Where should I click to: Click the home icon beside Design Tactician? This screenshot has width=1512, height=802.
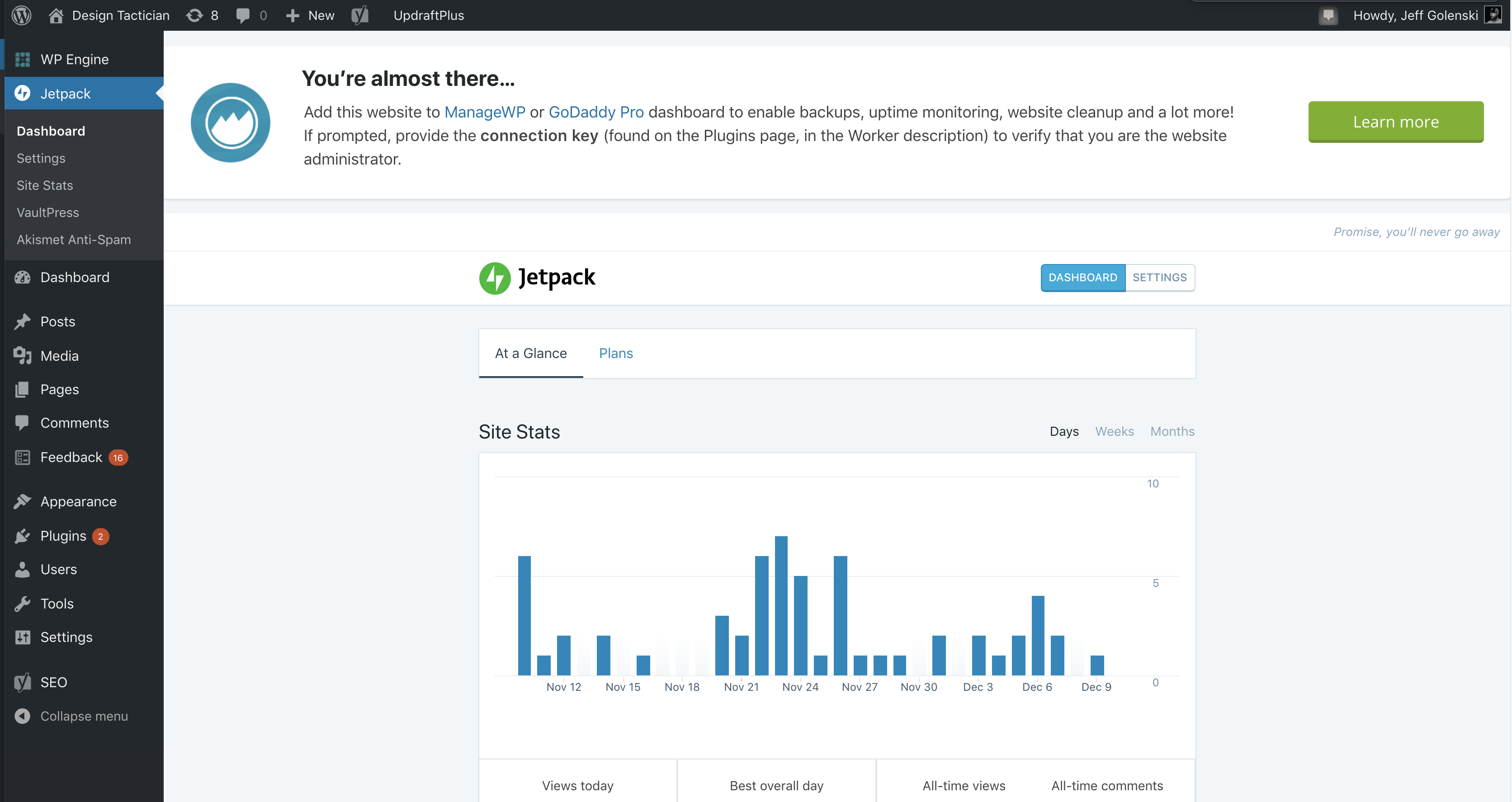tap(56, 15)
